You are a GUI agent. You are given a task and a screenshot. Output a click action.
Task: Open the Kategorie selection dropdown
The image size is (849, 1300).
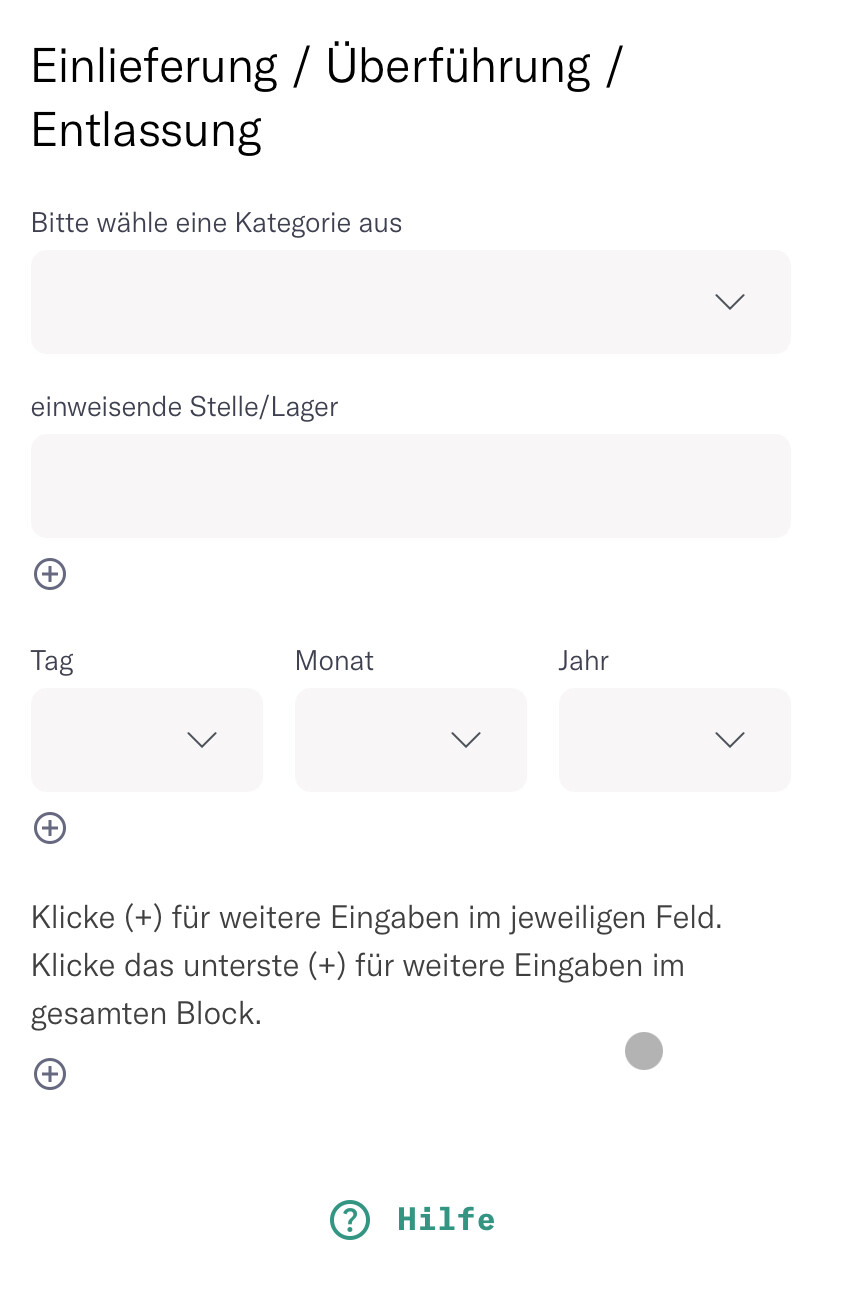[x=411, y=302]
